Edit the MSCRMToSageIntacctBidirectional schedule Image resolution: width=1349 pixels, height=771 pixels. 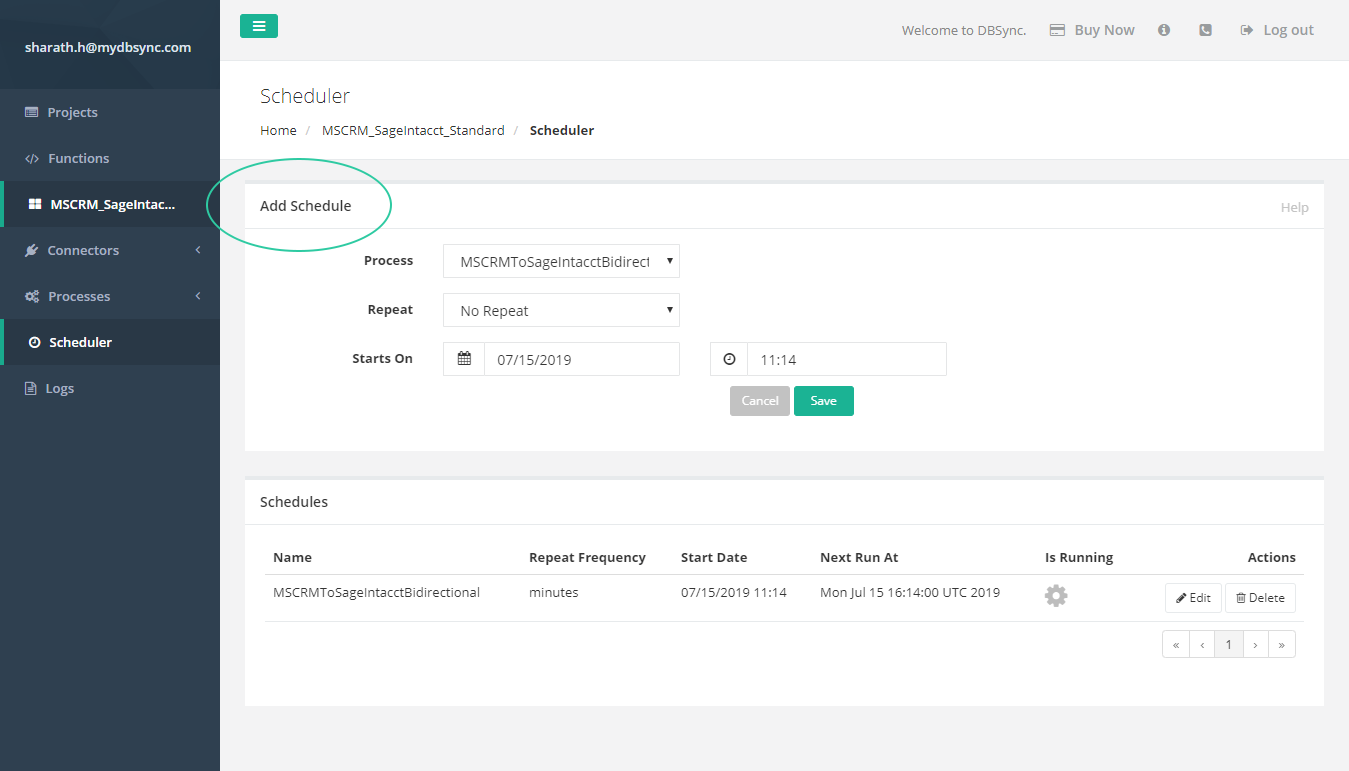[x=1193, y=598]
